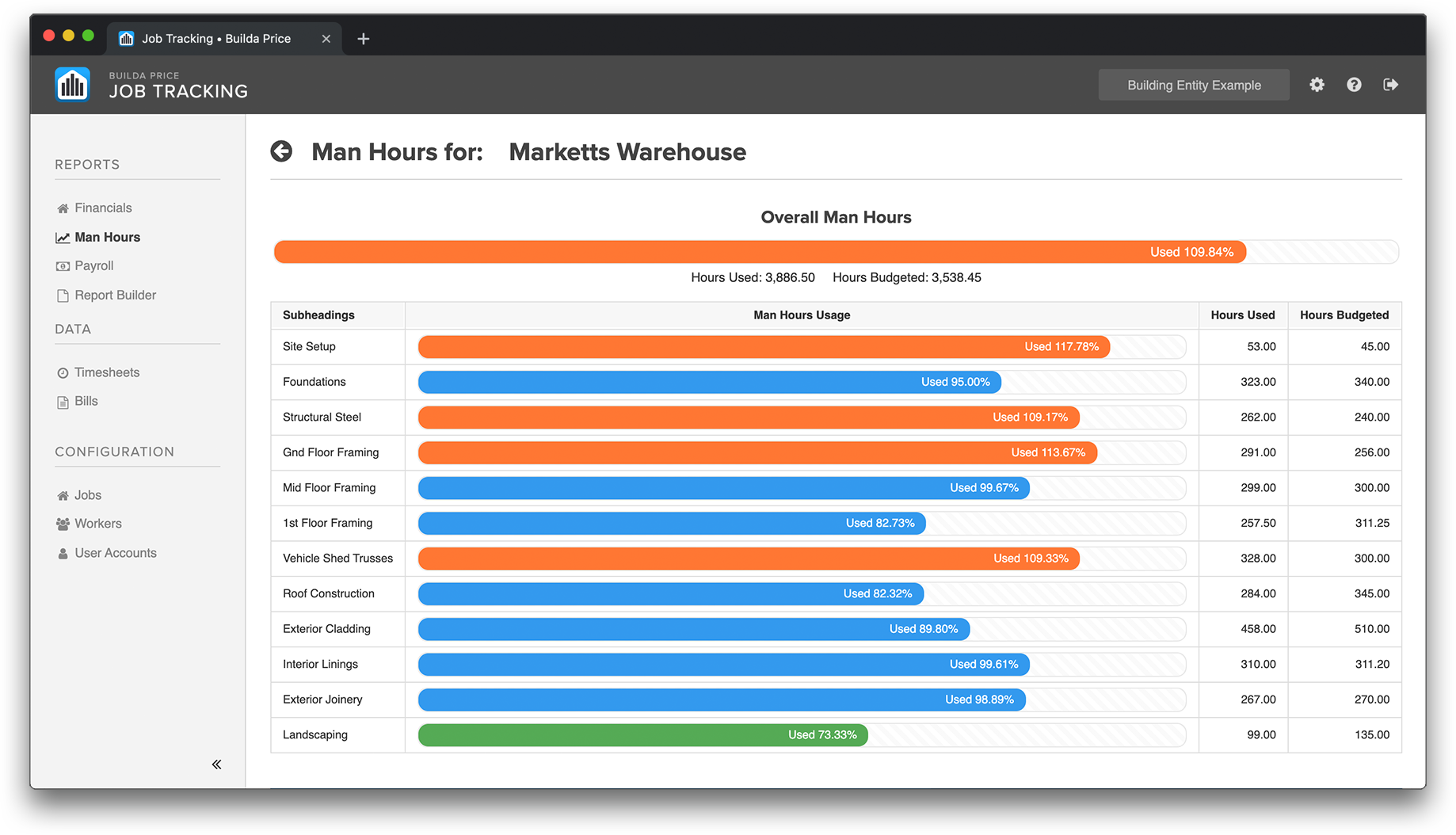Select the Vehicle Shed Trusses row label
The height and width of the screenshot is (835, 1456).
pos(337,558)
